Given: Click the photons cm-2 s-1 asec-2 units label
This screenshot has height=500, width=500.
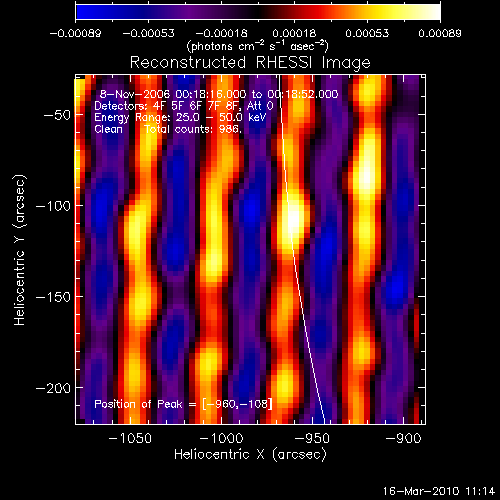Looking at the screenshot, I should click(258, 46).
